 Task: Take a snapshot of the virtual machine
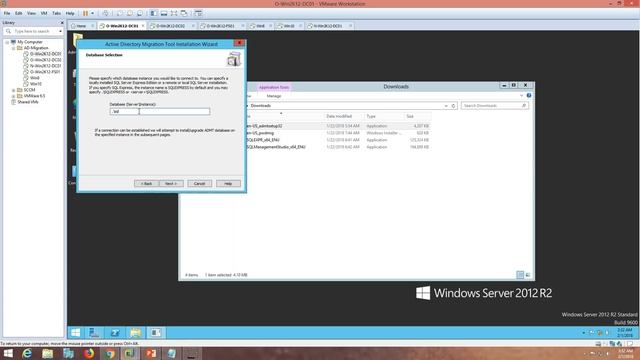click(120, 13)
